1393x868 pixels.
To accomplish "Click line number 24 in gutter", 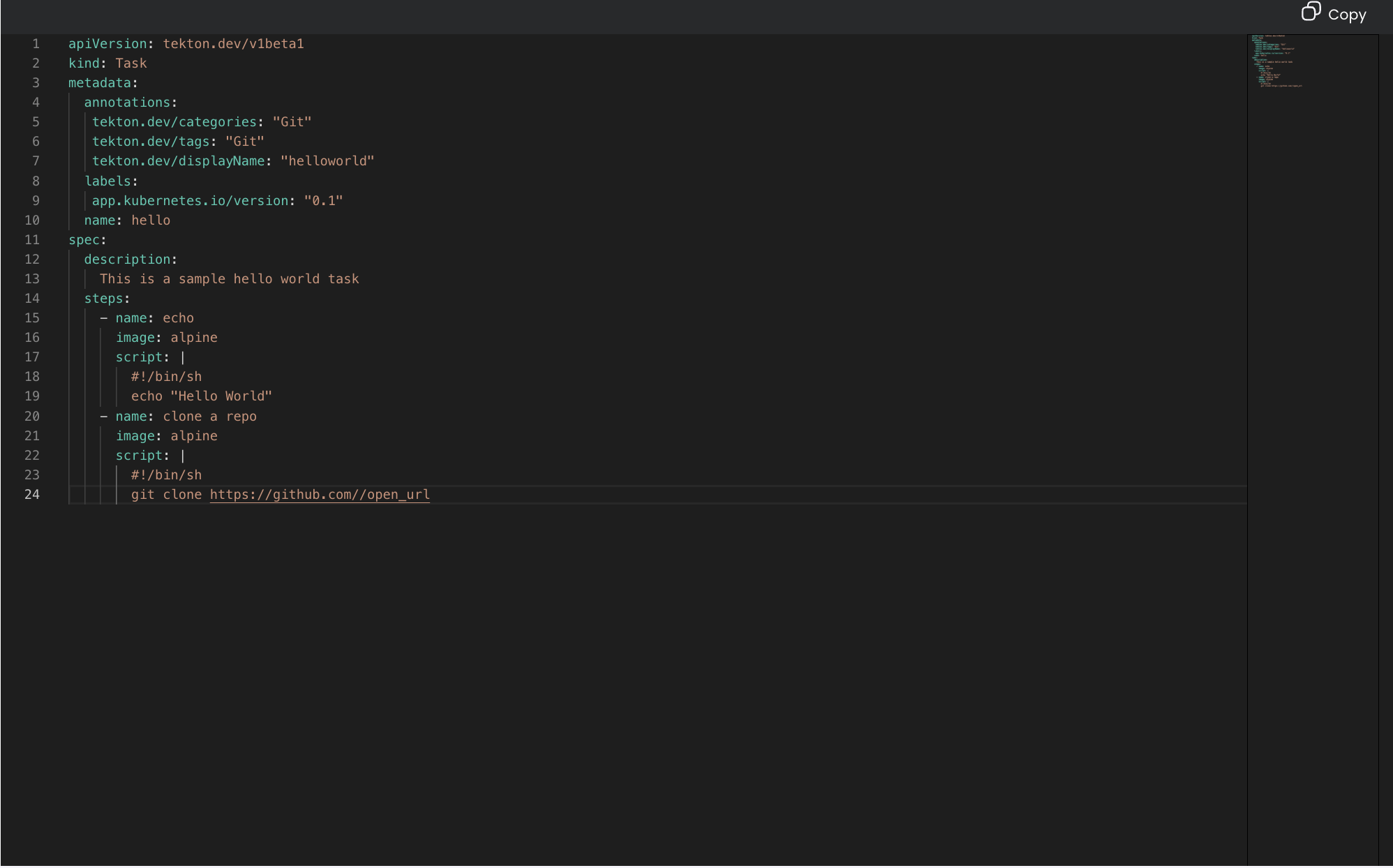I will pyautogui.click(x=32, y=495).
